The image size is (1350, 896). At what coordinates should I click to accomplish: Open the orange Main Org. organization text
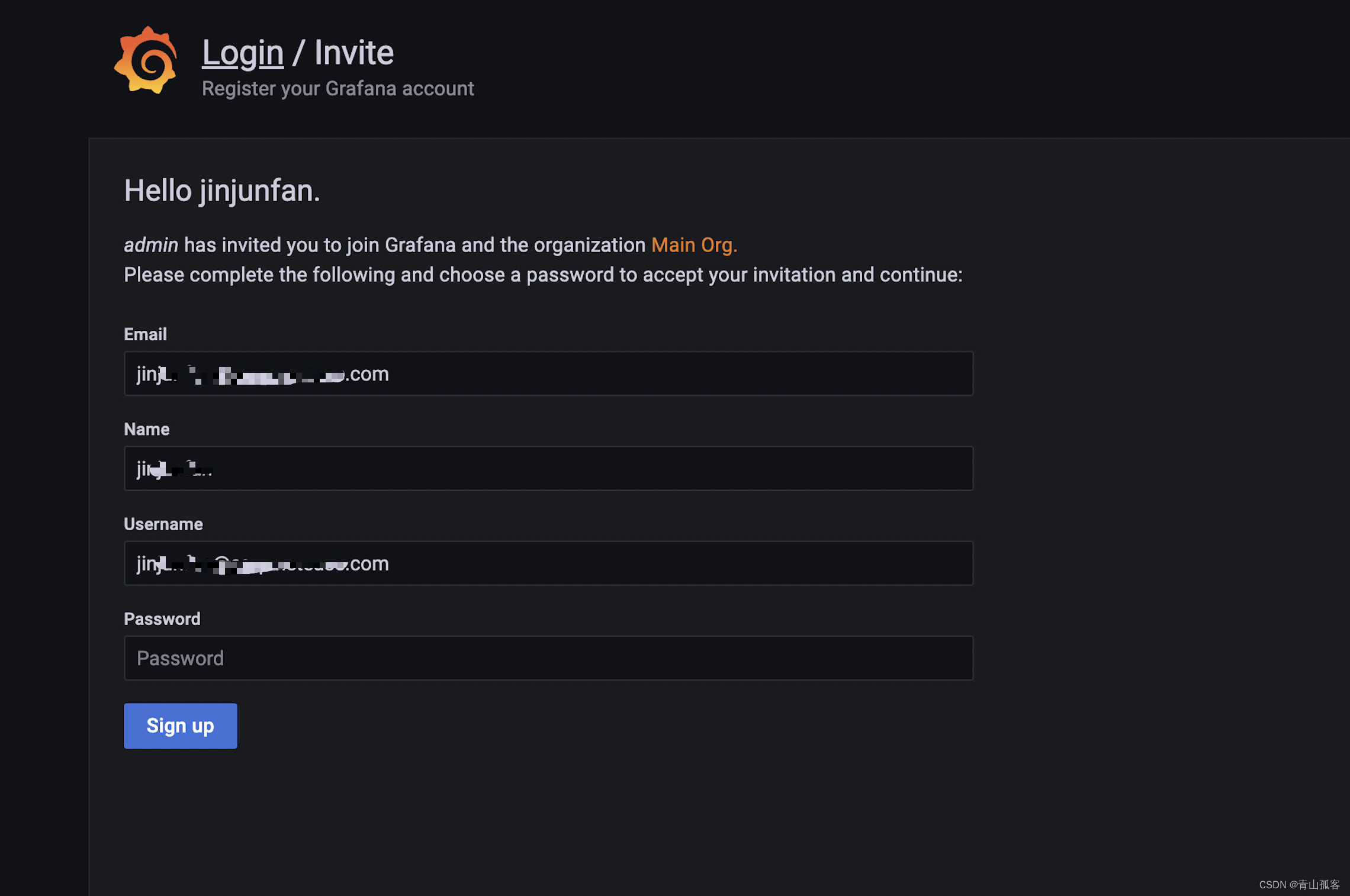tap(694, 245)
